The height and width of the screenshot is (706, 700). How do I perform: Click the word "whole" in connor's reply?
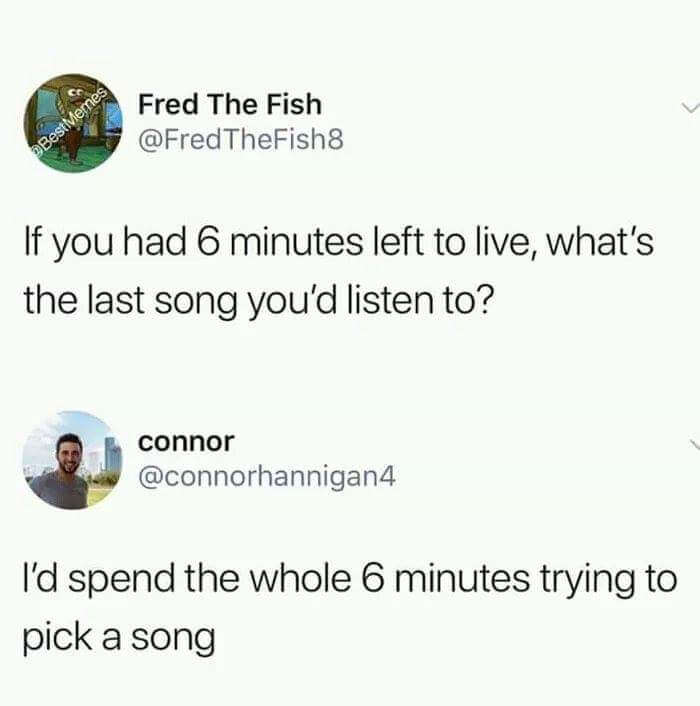click(300, 579)
